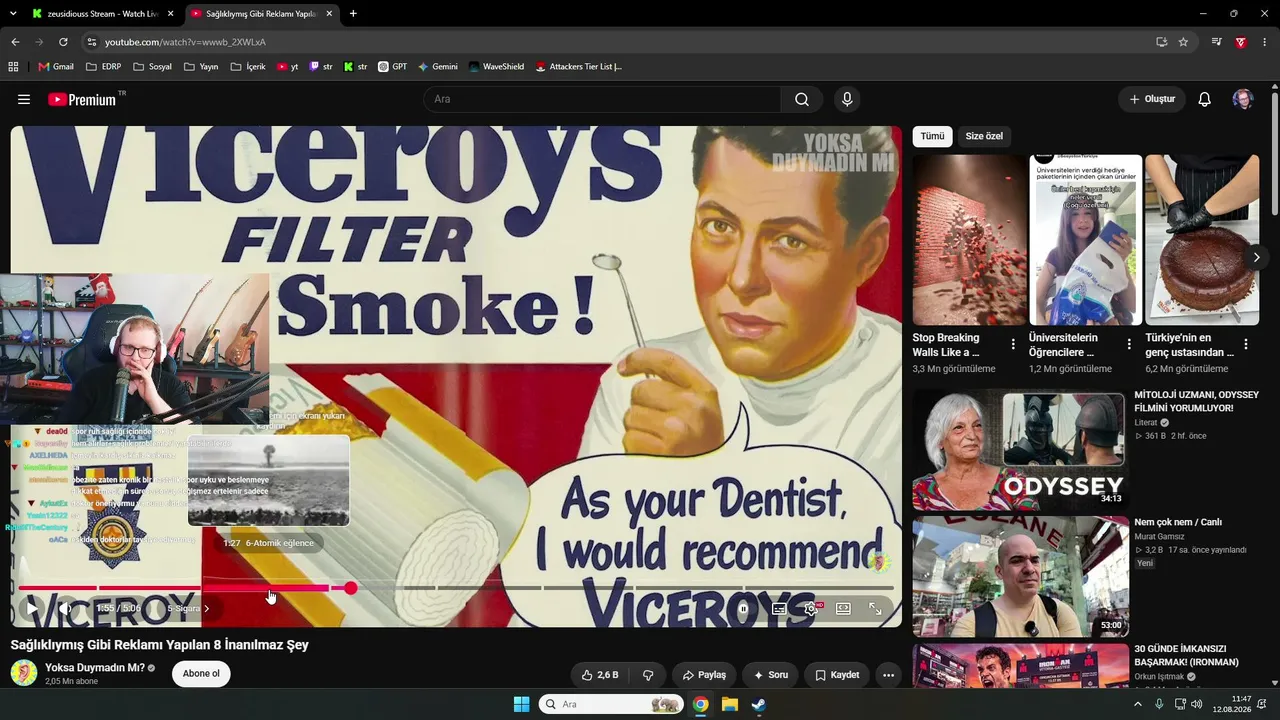Open the tab search dropdown arrow
1280x720 pixels.
pyautogui.click(x=12, y=14)
